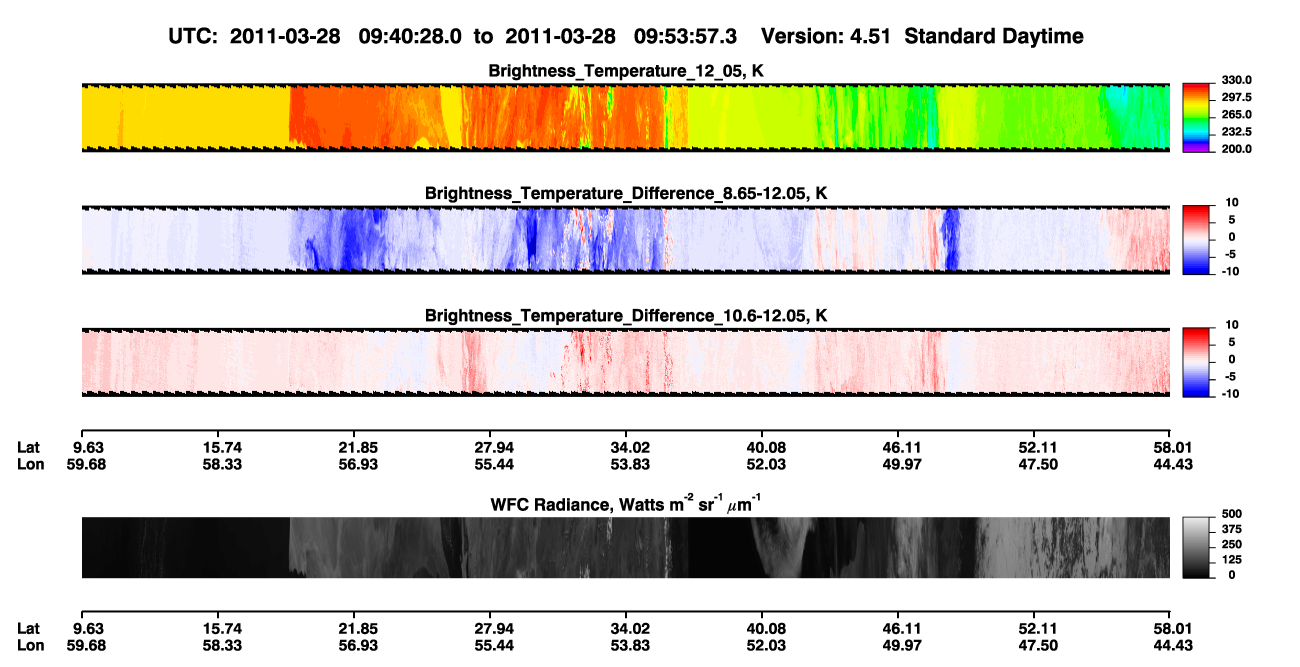This screenshot has height=667, width=1300.
Task: Click 'Standard Daytime' in the header
Action: [x=994, y=36]
